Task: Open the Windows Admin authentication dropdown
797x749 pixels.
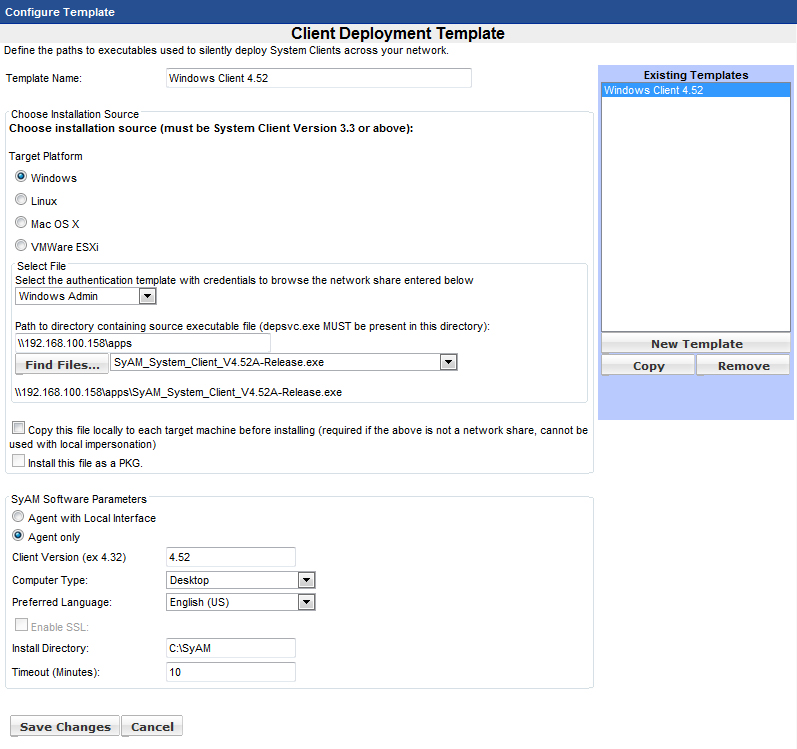Action: point(86,296)
